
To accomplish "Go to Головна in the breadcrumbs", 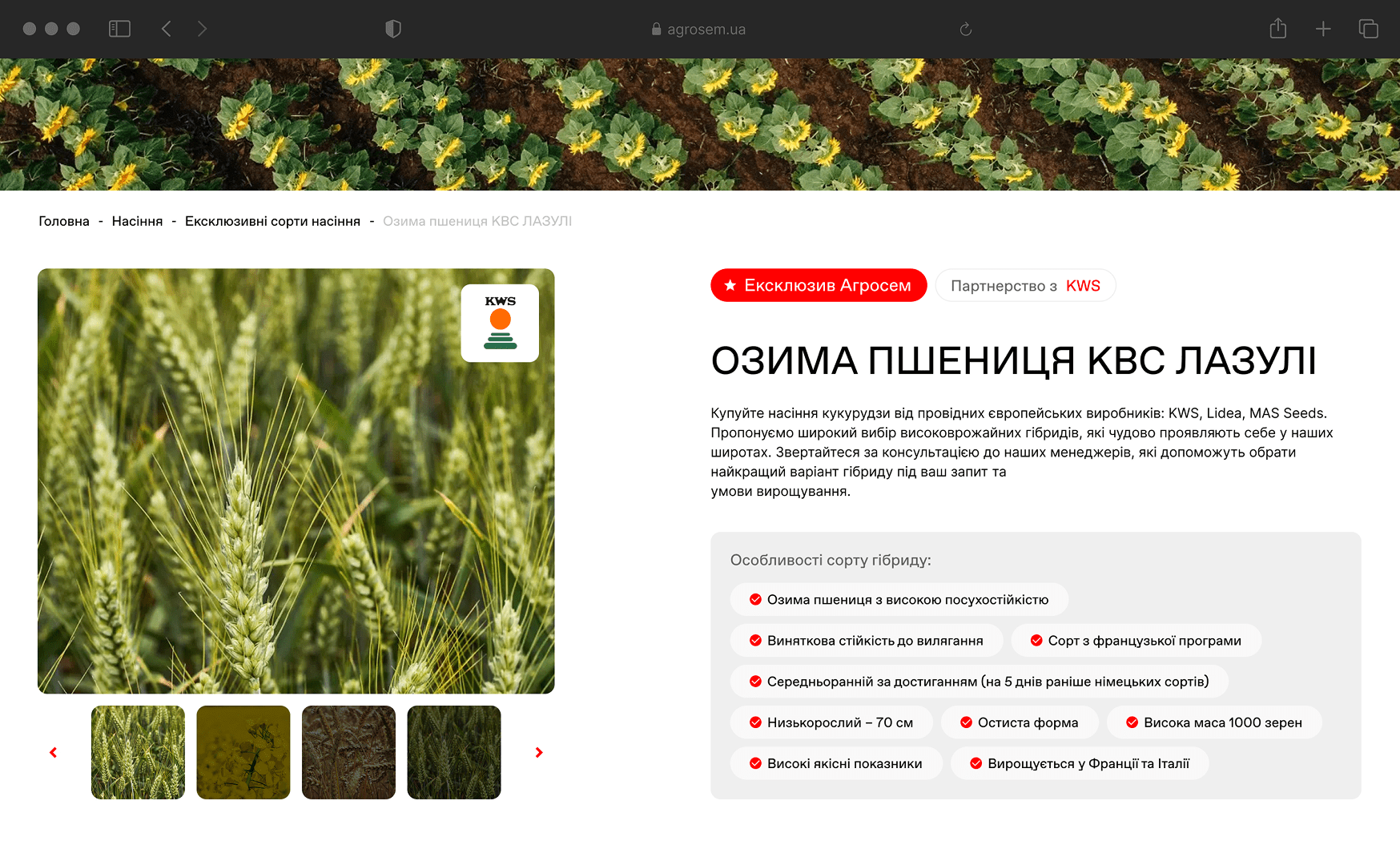I will coord(64,221).
